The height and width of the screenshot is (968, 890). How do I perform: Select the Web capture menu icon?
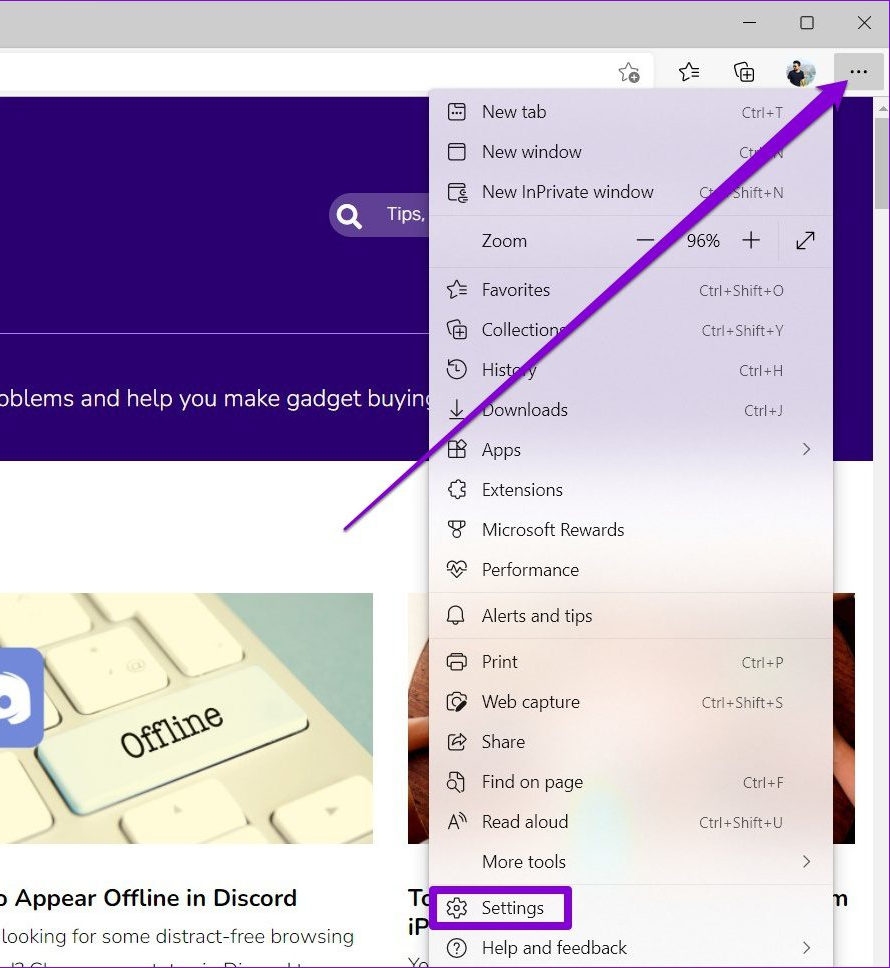click(457, 702)
